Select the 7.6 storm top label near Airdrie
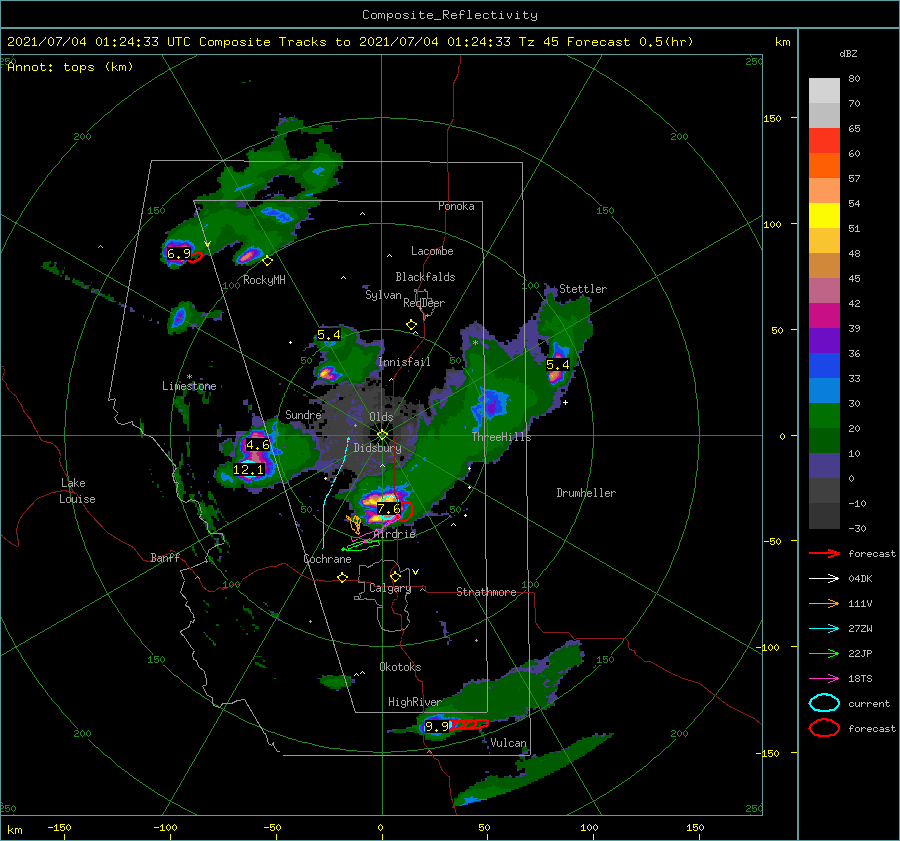 pos(389,509)
